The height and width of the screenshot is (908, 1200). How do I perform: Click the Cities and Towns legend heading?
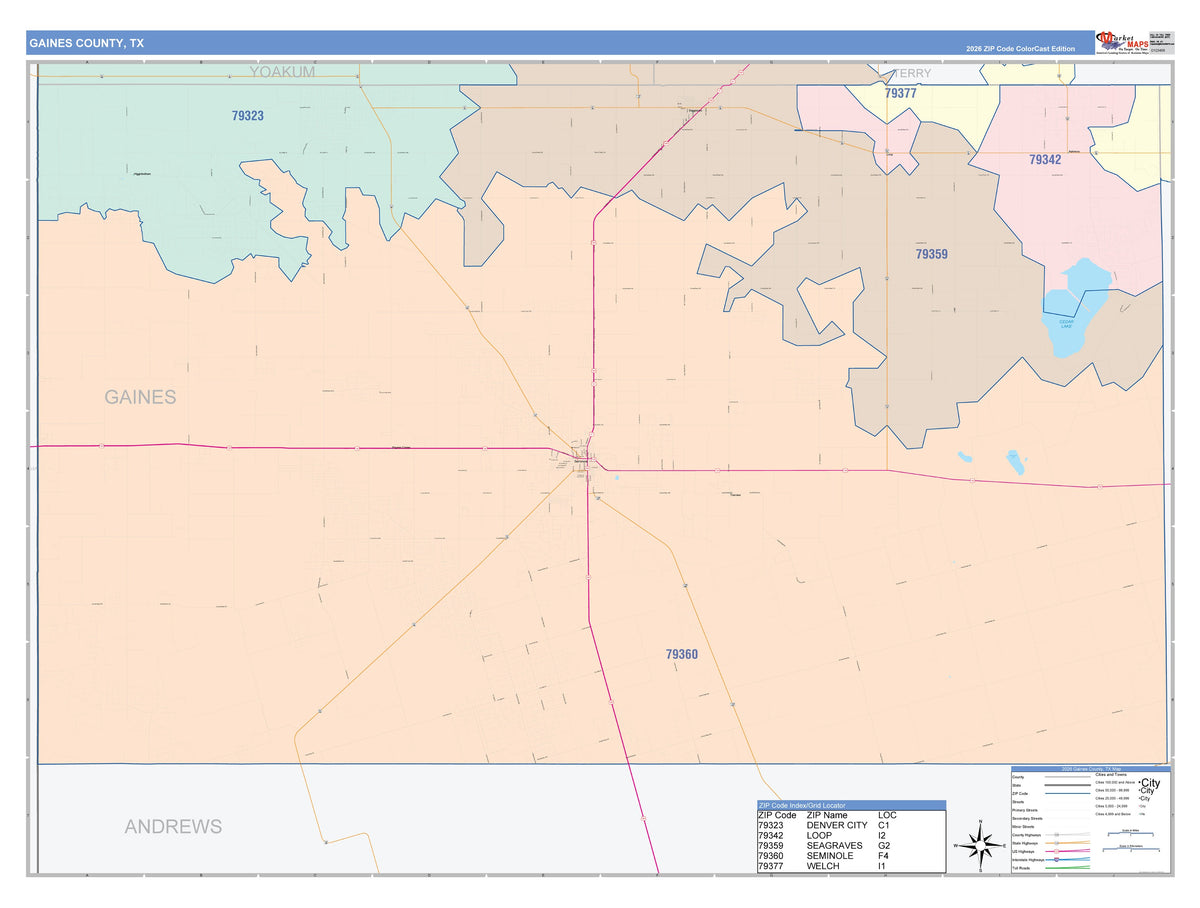pos(1111,774)
